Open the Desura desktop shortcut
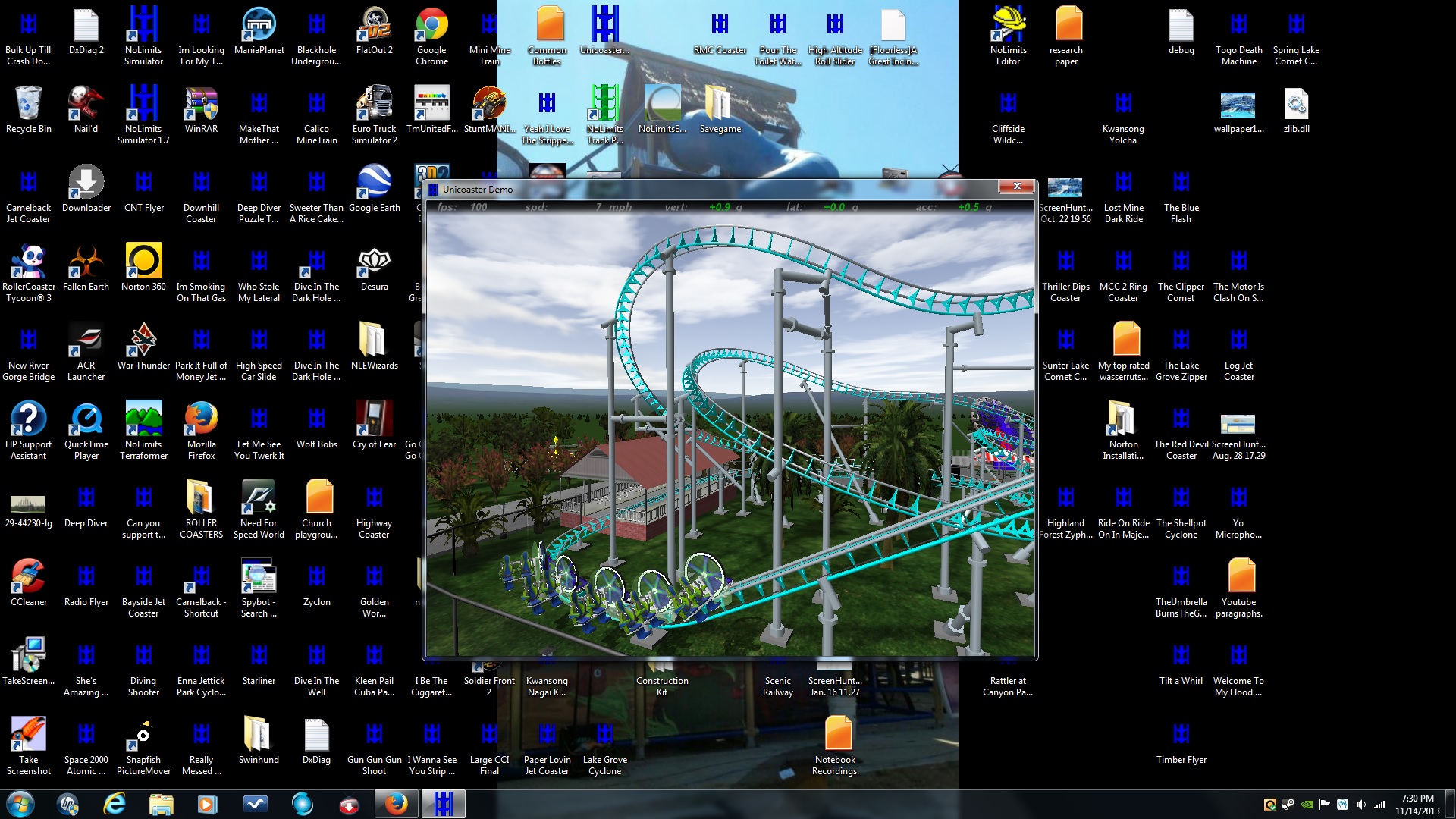This screenshot has height=819, width=1456. (x=374, y=267)
